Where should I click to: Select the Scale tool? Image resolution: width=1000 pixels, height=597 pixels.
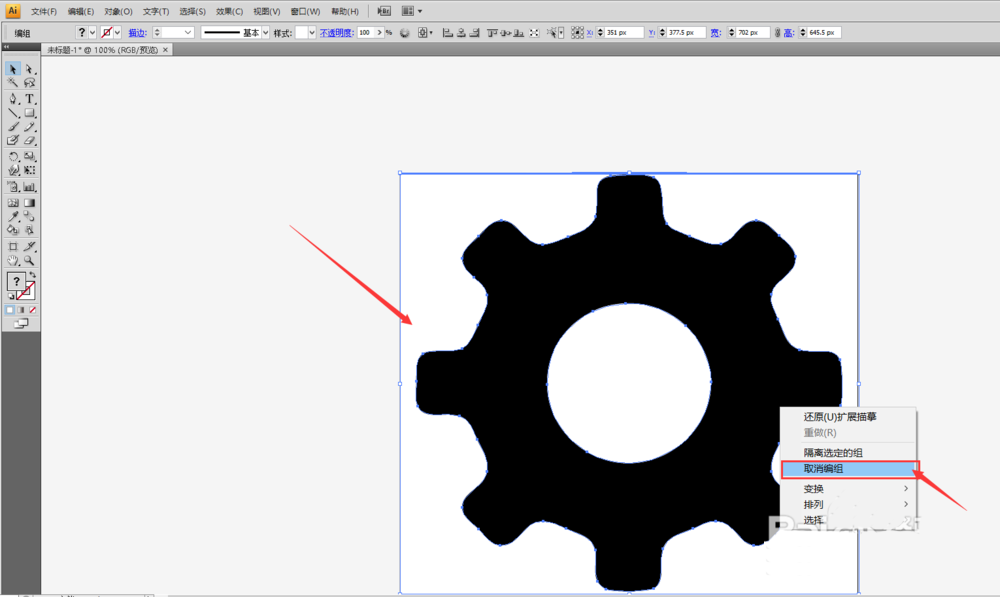(29, 156)
